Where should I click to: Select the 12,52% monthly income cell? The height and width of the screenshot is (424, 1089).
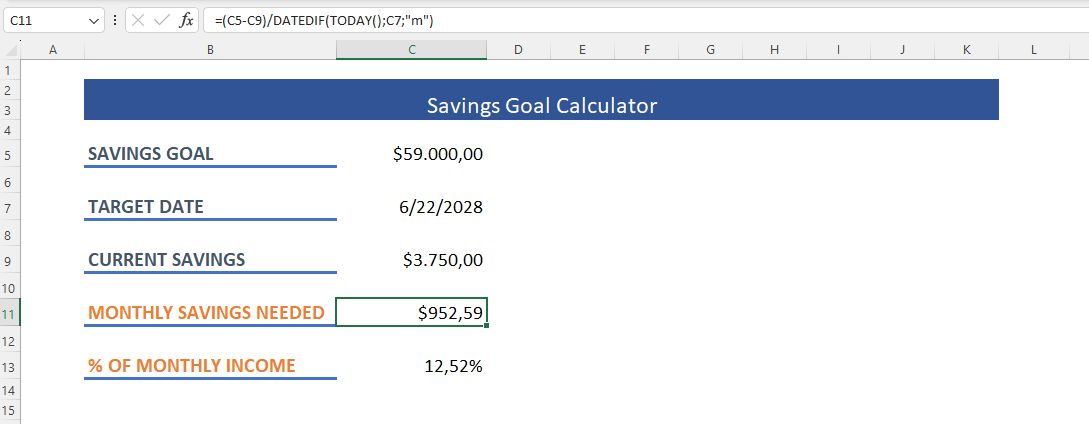(411, 366)
